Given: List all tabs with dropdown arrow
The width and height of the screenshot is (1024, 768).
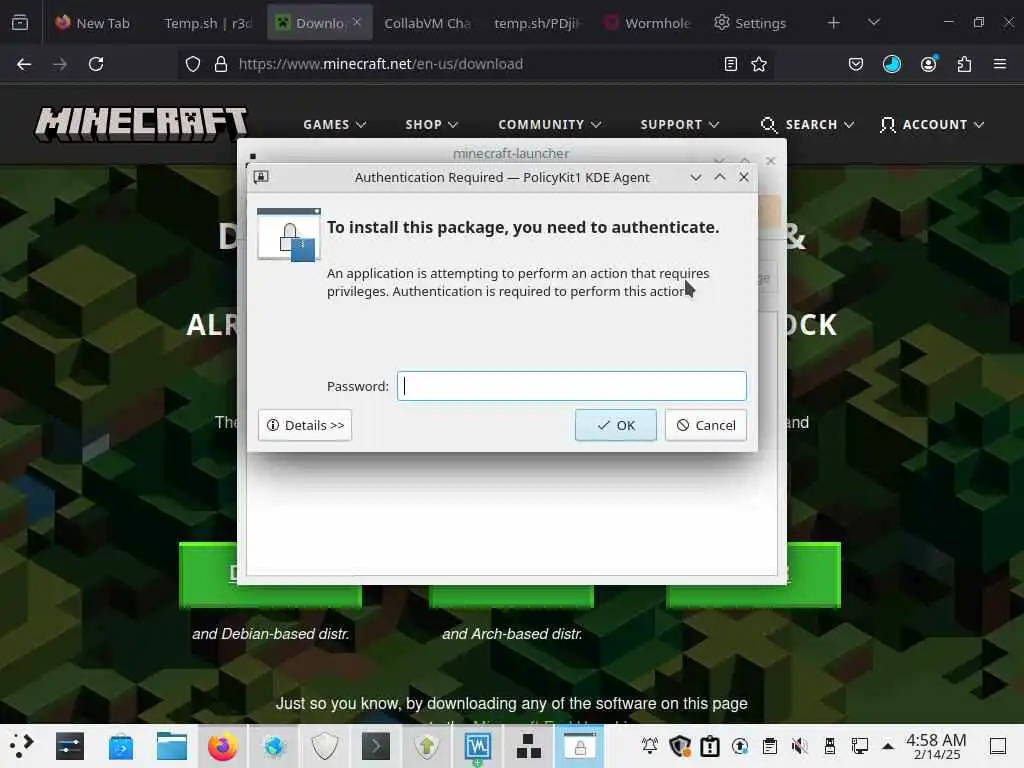Looking at the screenshot, I should [x=874, y=23].
